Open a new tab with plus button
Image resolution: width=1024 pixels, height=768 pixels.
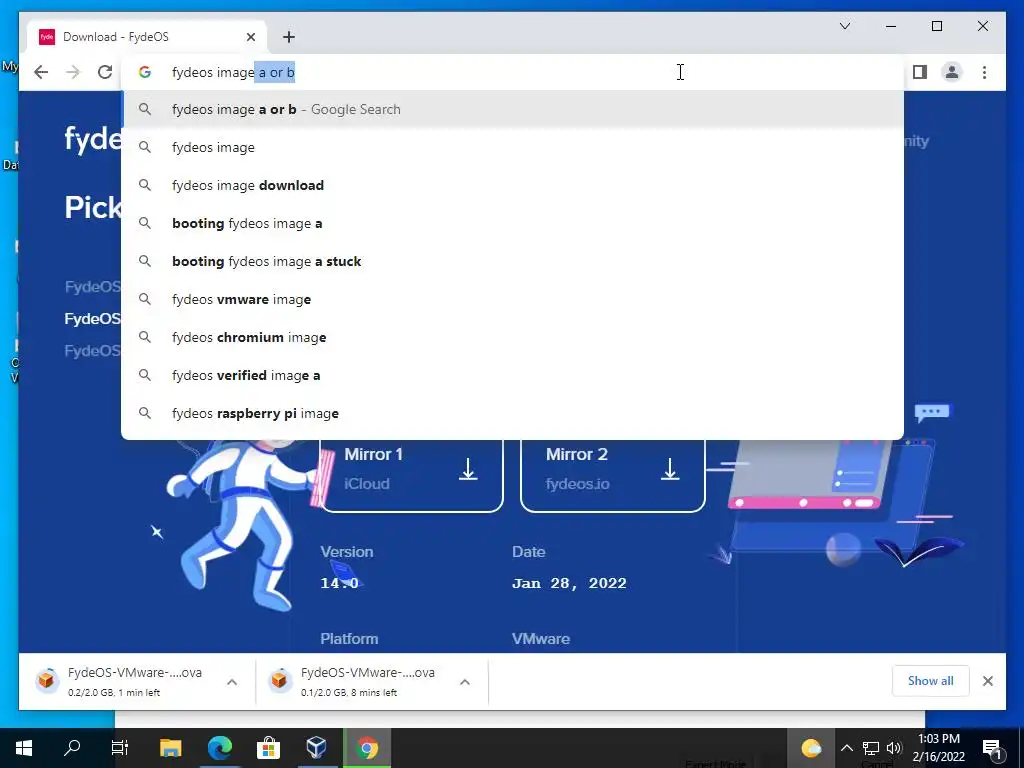pyautogui.click(x=289, y=37)
